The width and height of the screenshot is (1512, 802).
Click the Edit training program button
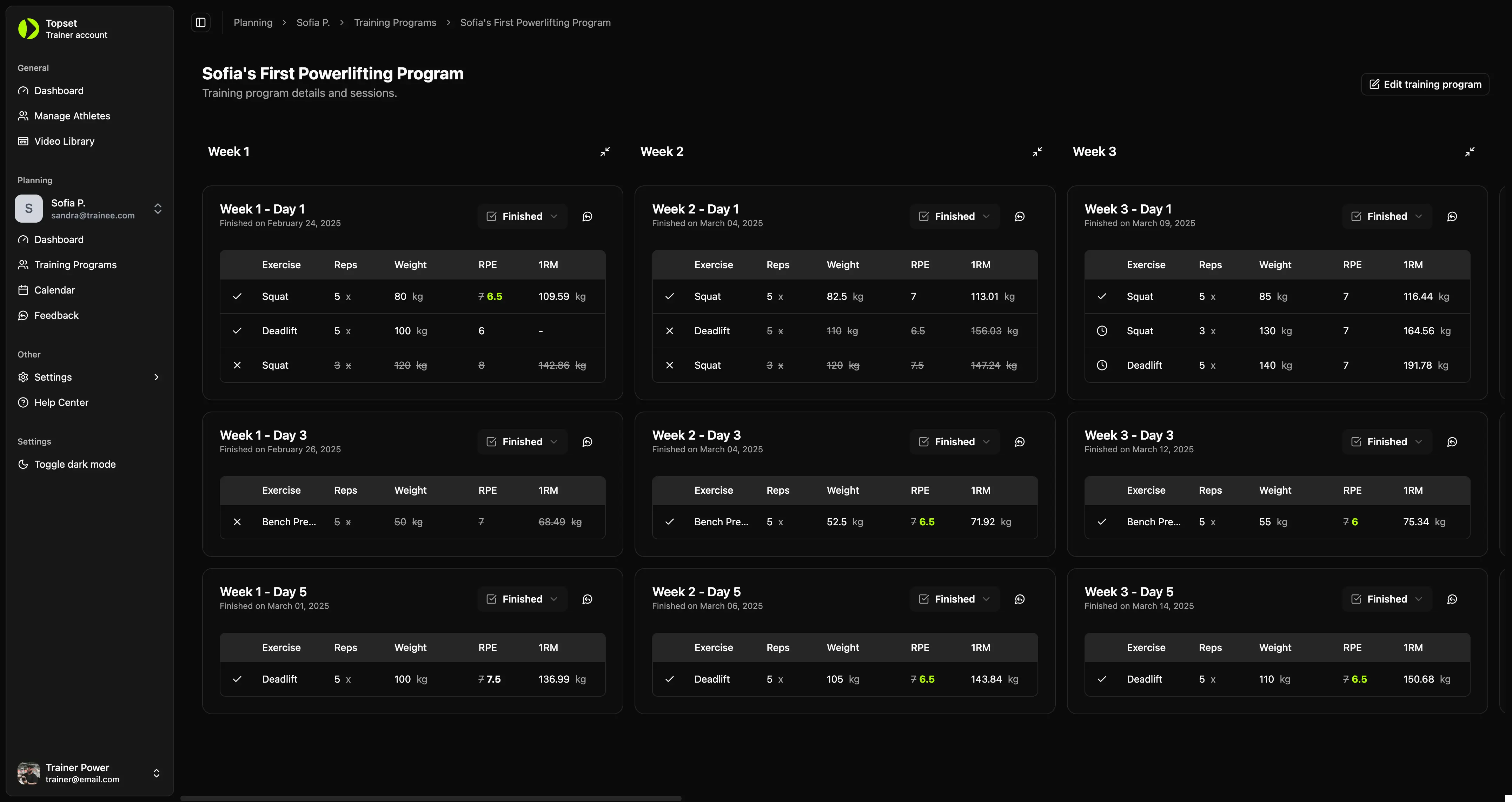tap(1425, 84)
